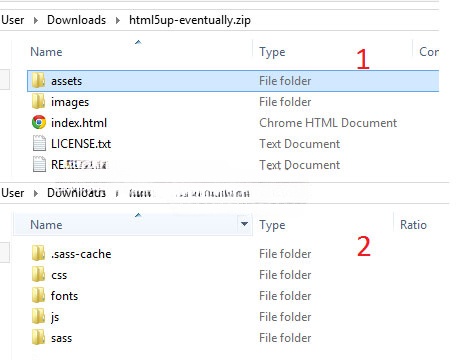456x360 pixels.
Task: Expand breadcrumb arrow after Downloads in top window
Action: pyautogui.click(x=118, y=20)
